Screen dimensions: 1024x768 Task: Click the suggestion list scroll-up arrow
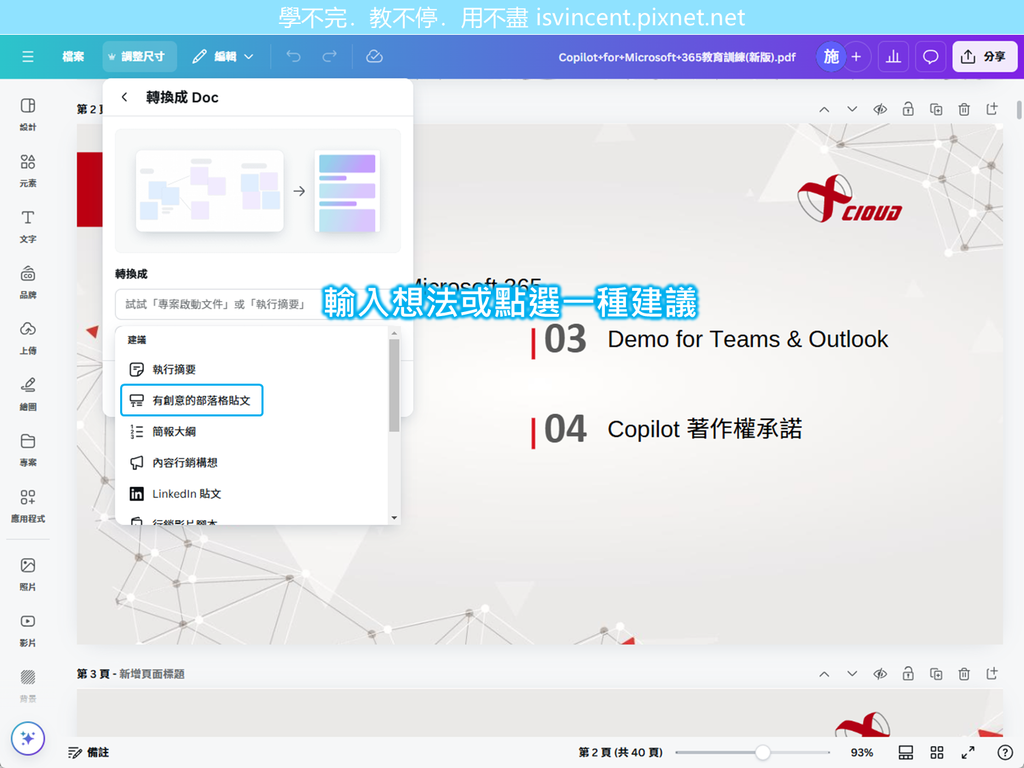click(x=394, y=333)
